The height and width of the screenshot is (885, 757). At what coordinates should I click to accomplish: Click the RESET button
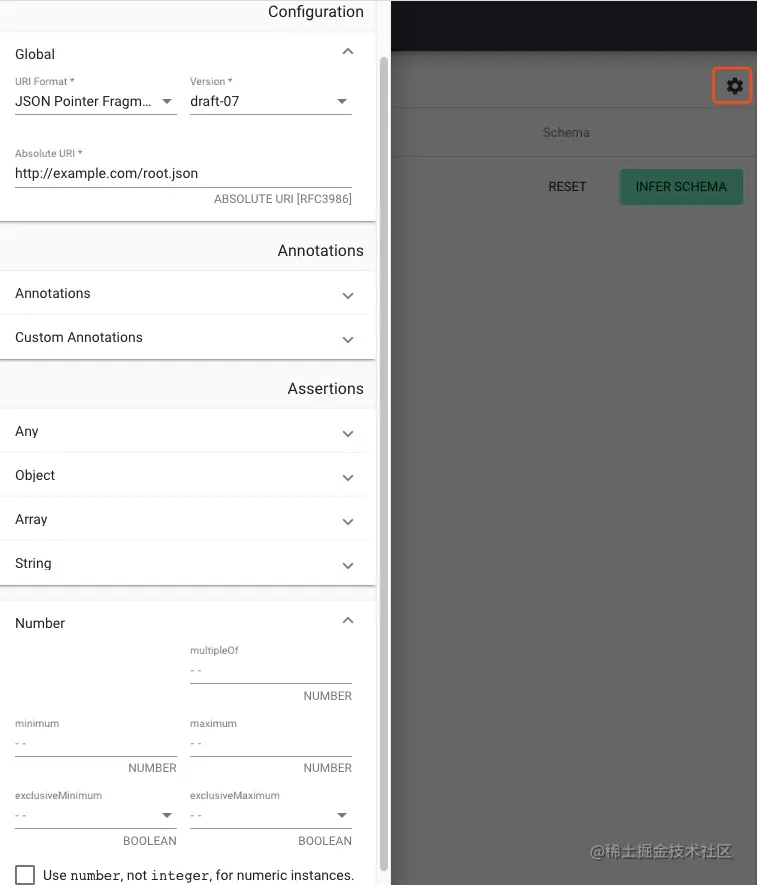point(567,187)
